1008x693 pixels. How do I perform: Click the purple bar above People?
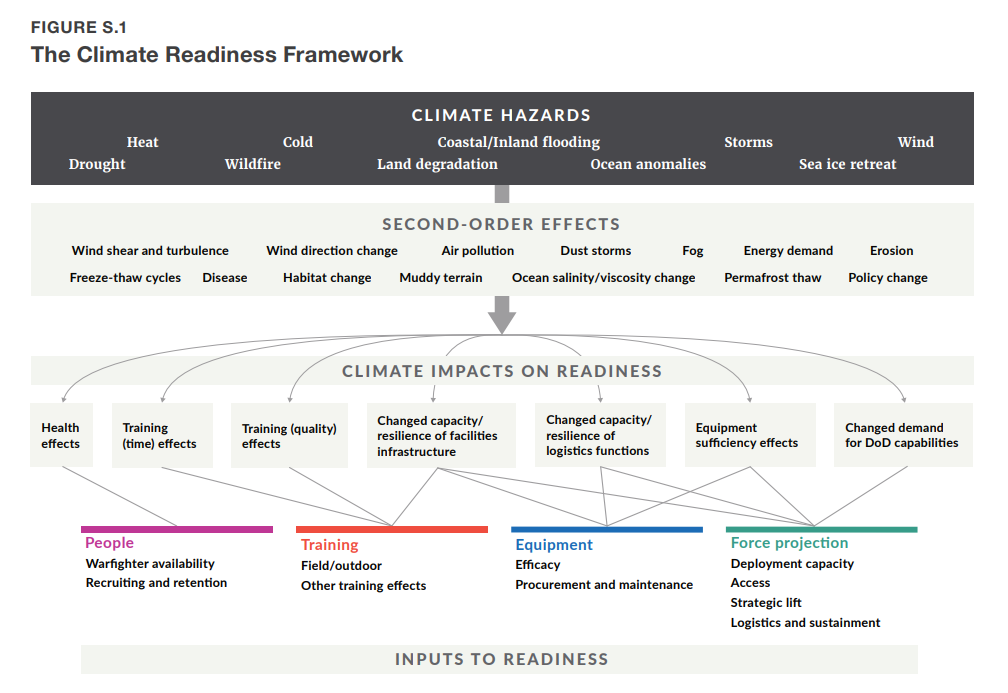(x=177, y=530)
